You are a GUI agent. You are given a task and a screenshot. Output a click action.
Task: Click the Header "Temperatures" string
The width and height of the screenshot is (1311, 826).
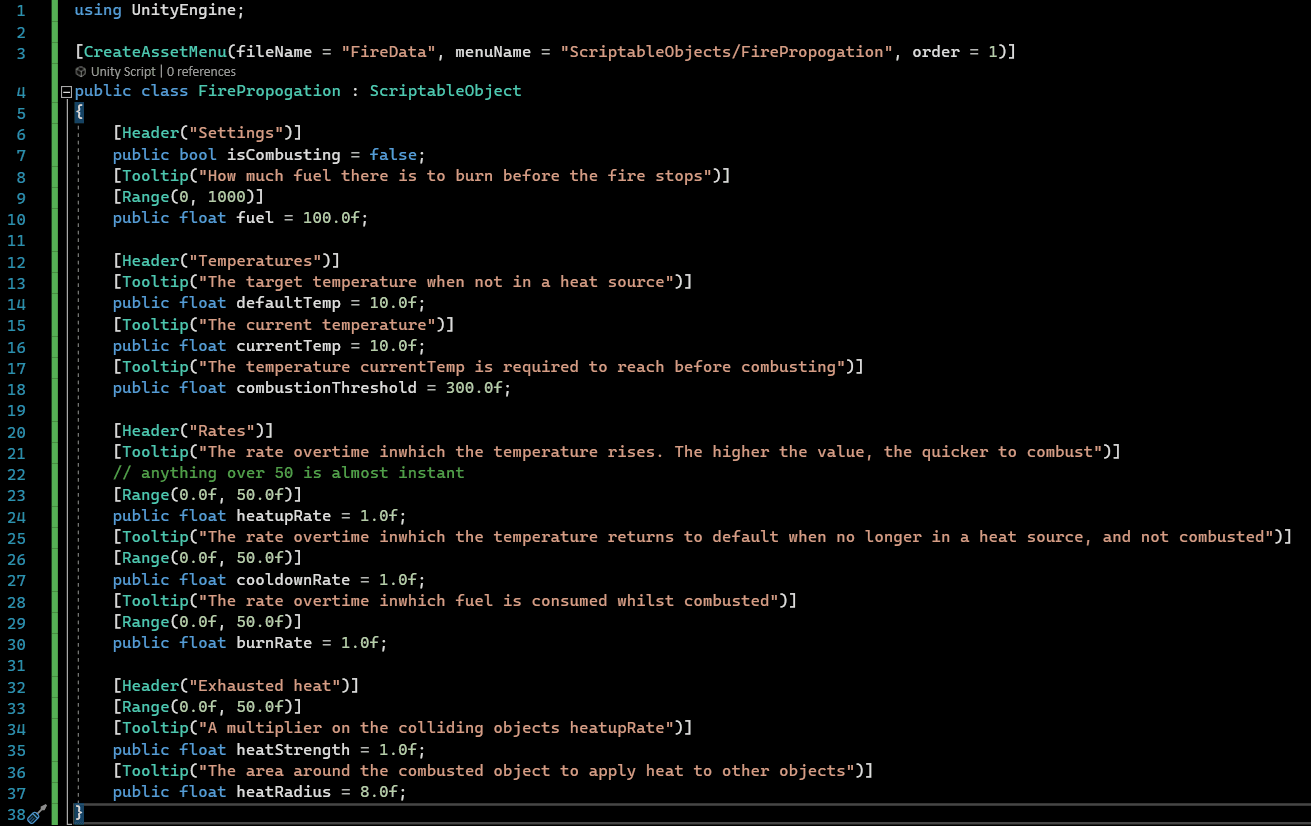click(x=256, y=261)
